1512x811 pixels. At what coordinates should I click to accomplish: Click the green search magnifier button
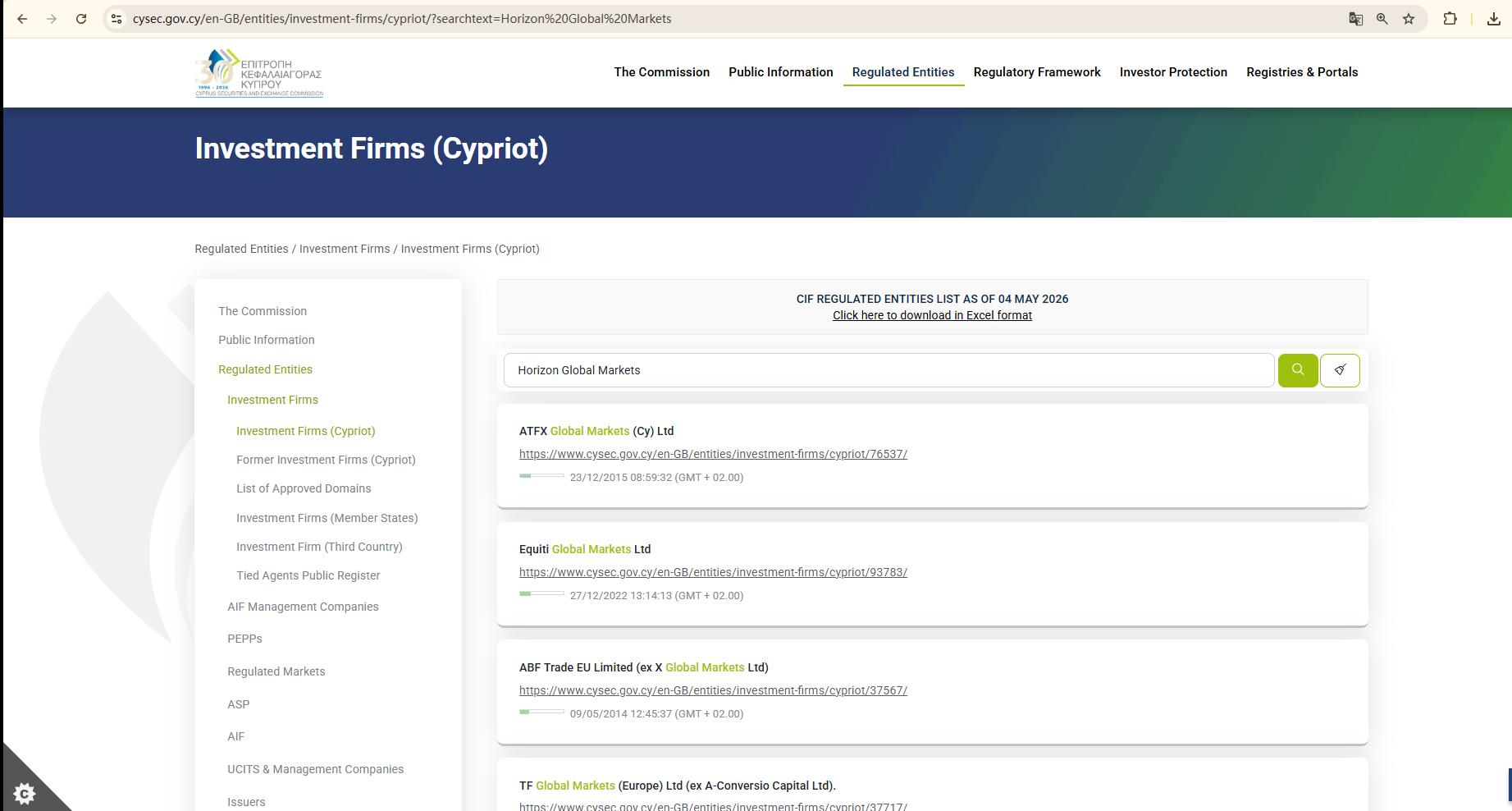[x=1298, y=370]
